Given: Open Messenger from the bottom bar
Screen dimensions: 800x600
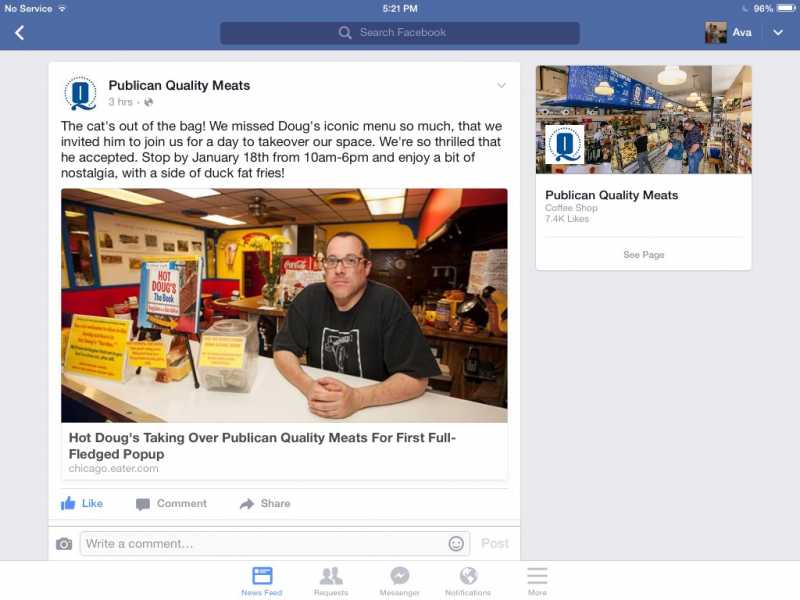Looking at the screenshot, I should coord(399,581).
